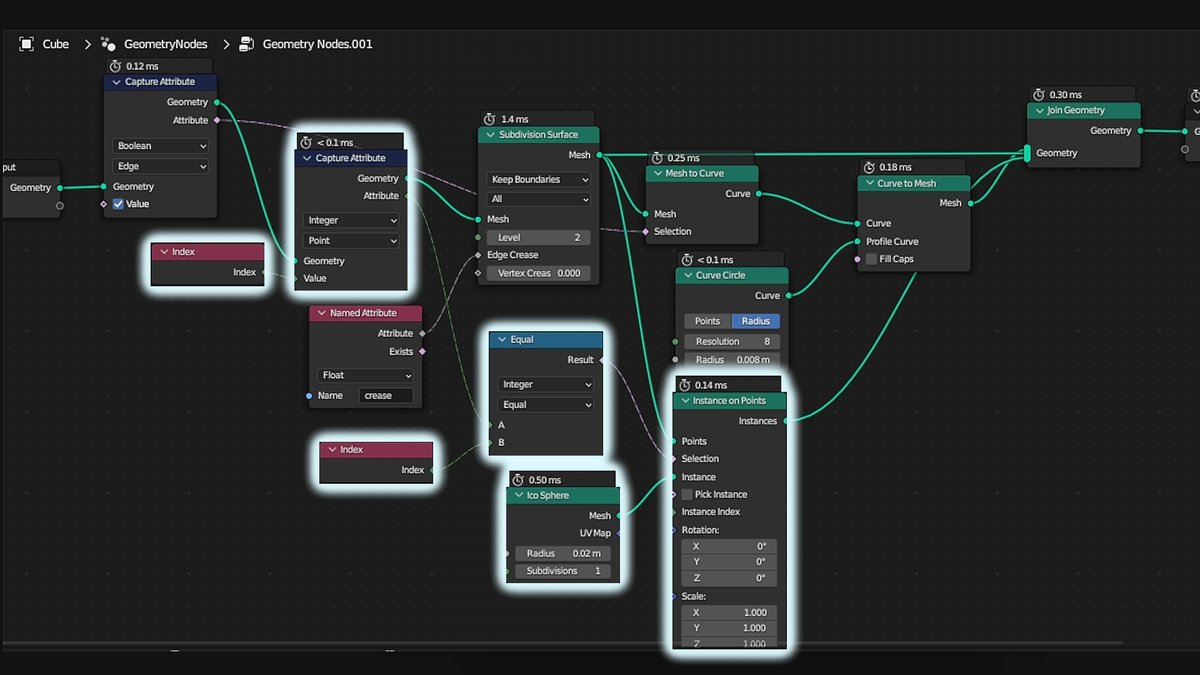This screenshot has height=675, width=1200.
Task: Open the Point domain dropdown on Capture Attribute
Action: click(350, 240)
